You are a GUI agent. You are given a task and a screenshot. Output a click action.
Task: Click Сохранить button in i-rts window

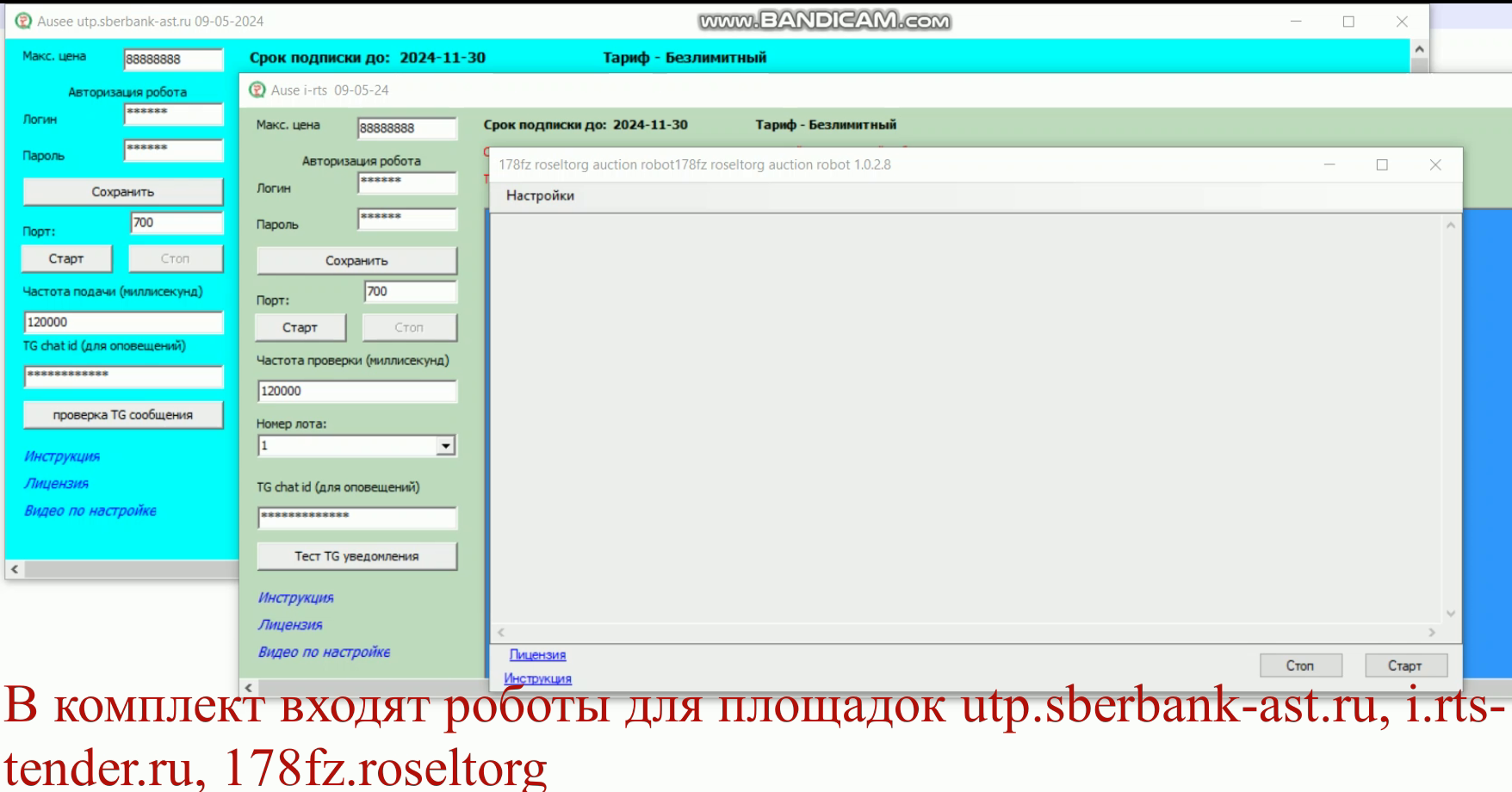(356, 261)
